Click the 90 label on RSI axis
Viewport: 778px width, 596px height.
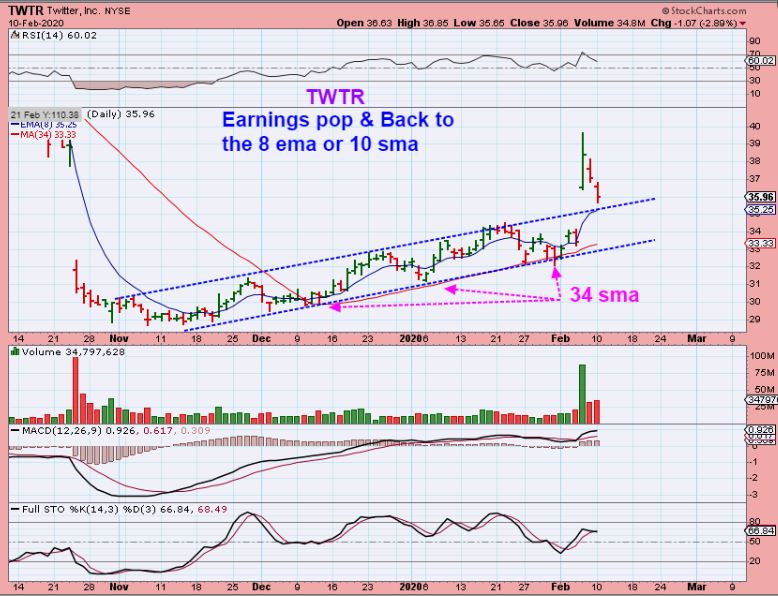click(x=755, y=41)
